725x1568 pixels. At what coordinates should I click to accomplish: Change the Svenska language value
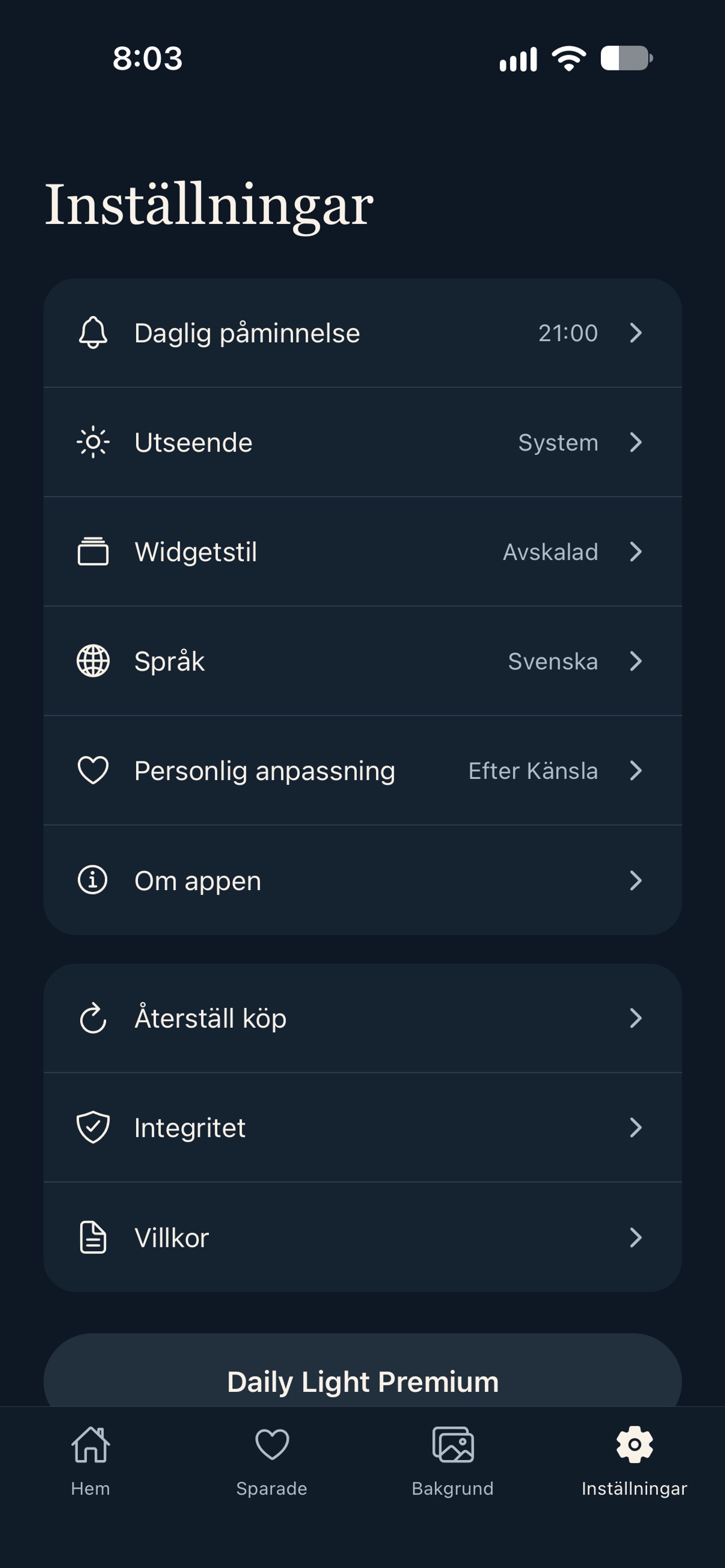coord(553,661)
